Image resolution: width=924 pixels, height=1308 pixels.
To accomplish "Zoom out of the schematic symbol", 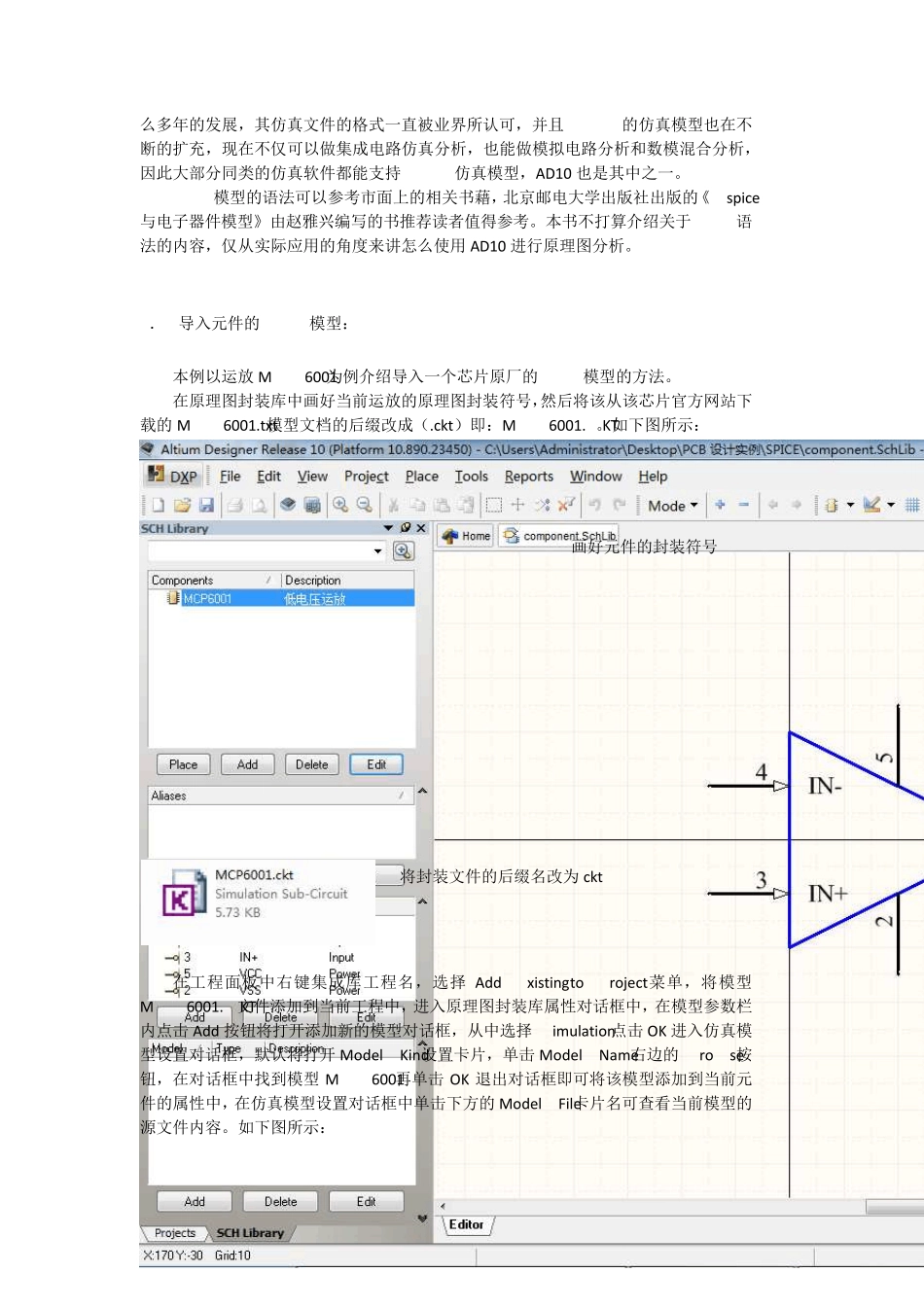I will (364, 505).
